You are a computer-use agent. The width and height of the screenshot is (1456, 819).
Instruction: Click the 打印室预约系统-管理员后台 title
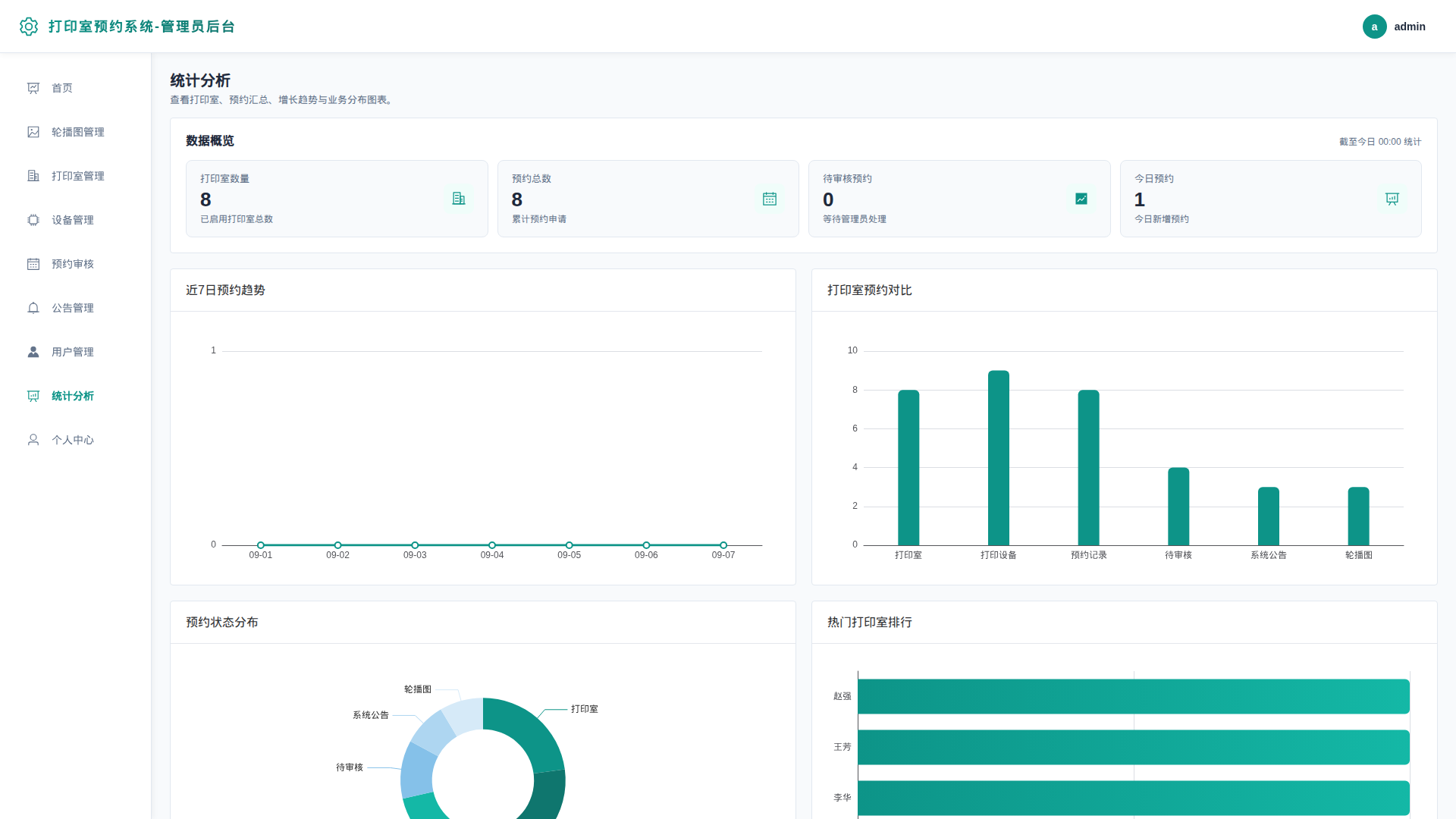click(142, 27)
